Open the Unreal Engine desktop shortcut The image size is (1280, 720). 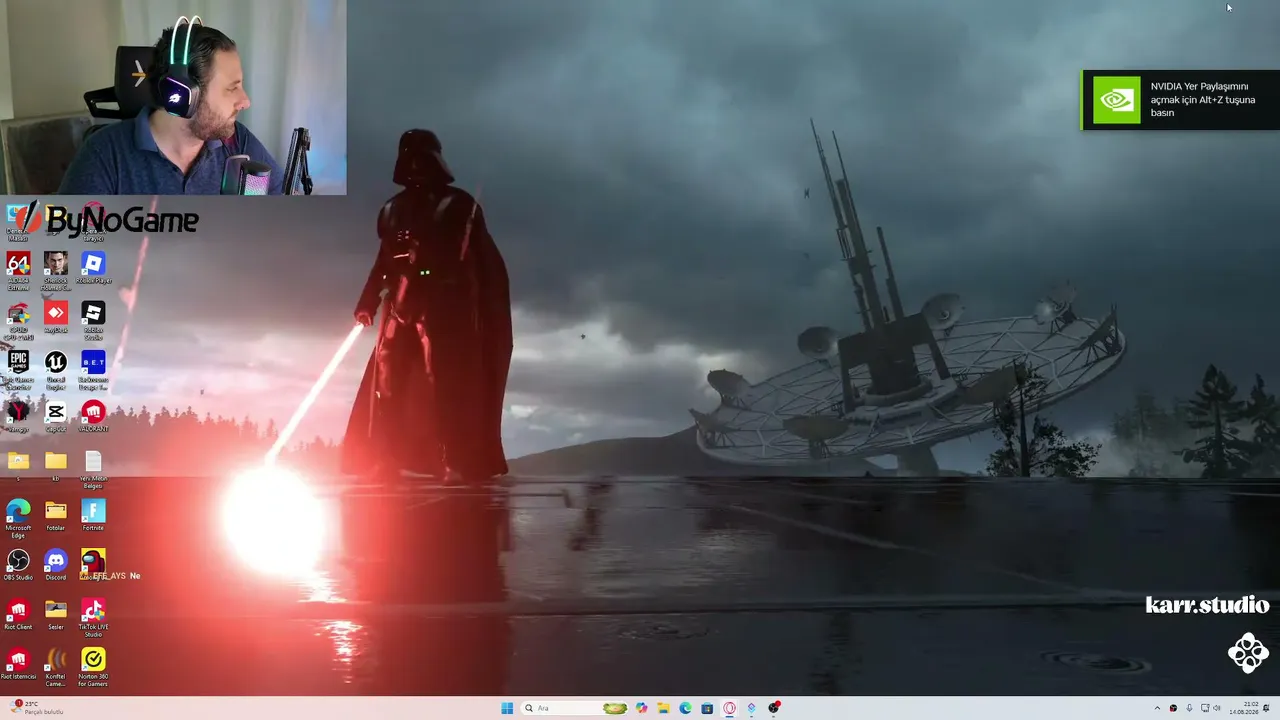coord(56,369)
